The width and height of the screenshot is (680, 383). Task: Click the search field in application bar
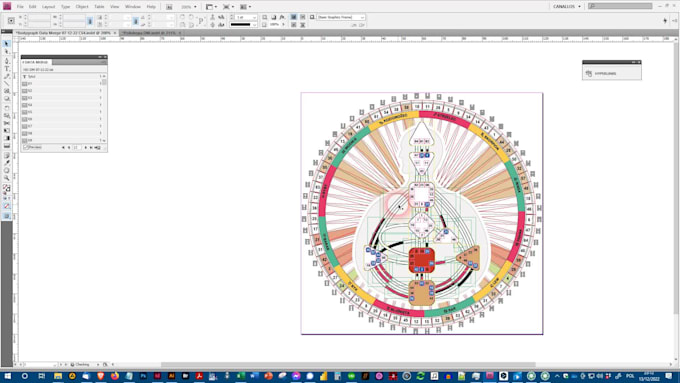pos(620,6)
